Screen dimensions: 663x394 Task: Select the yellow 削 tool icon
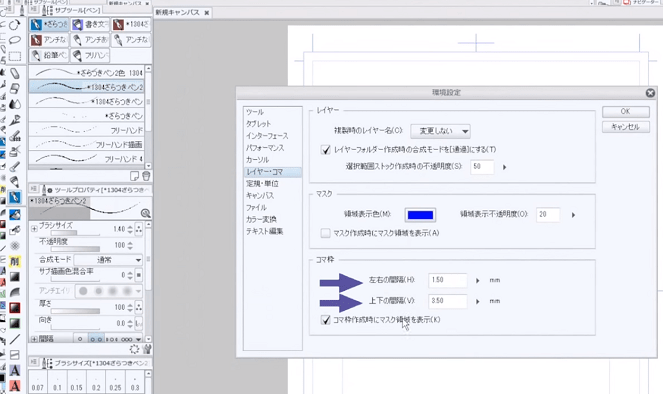click(15, 261)
